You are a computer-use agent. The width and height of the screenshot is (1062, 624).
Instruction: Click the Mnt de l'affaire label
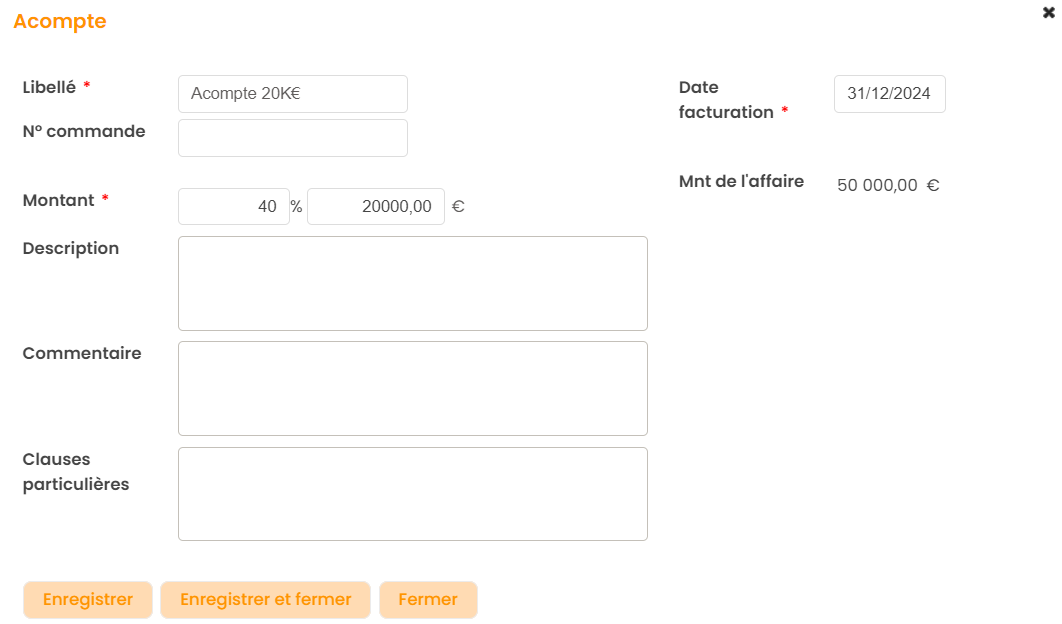741,182
